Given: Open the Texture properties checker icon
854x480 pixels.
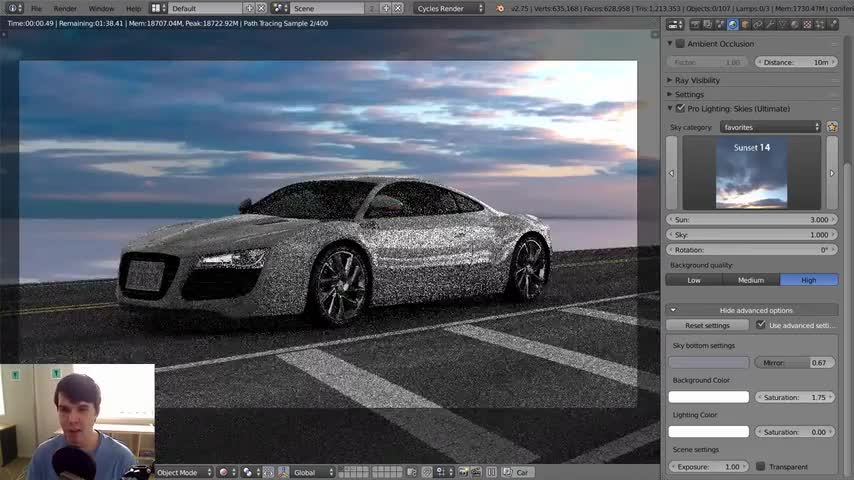Looking at the screenshot, I should pyautogui.click(x=807, y=25).
